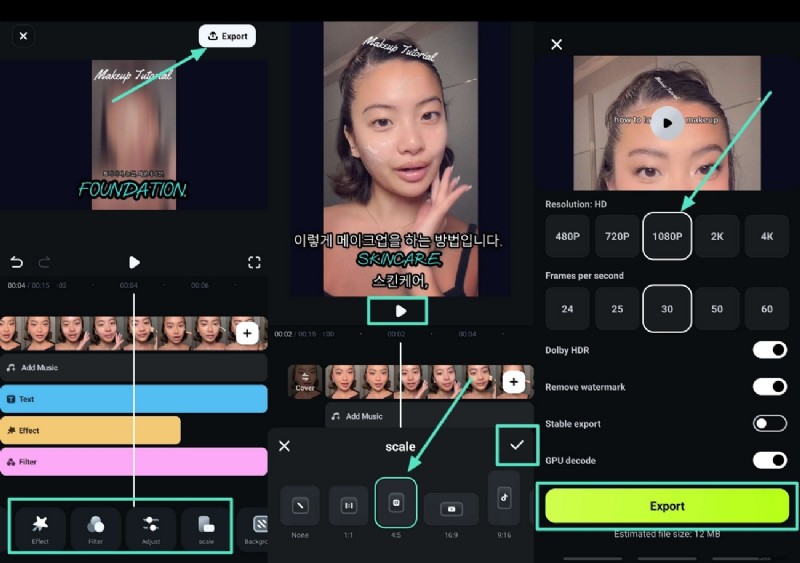Disable the Remove watermark switch

tap(769, 386)
